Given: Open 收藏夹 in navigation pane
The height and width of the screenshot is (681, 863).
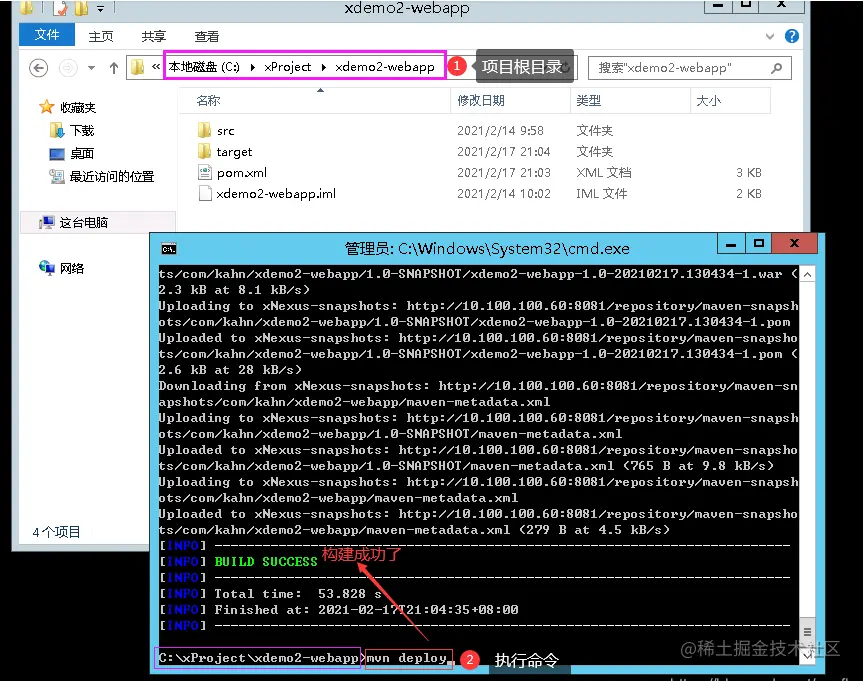Looking at the screenshot, I should point(68,107).
